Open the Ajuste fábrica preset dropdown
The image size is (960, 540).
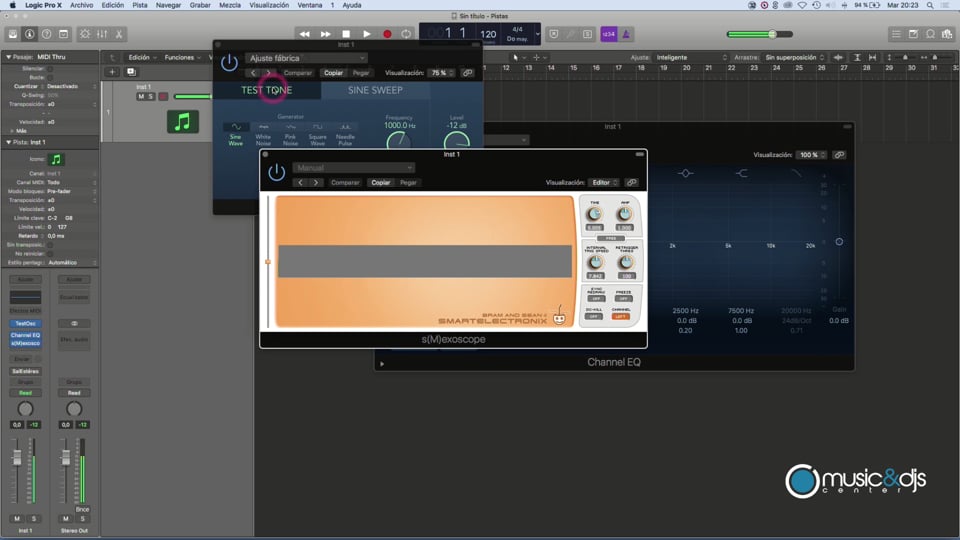[x=306, y=58]
